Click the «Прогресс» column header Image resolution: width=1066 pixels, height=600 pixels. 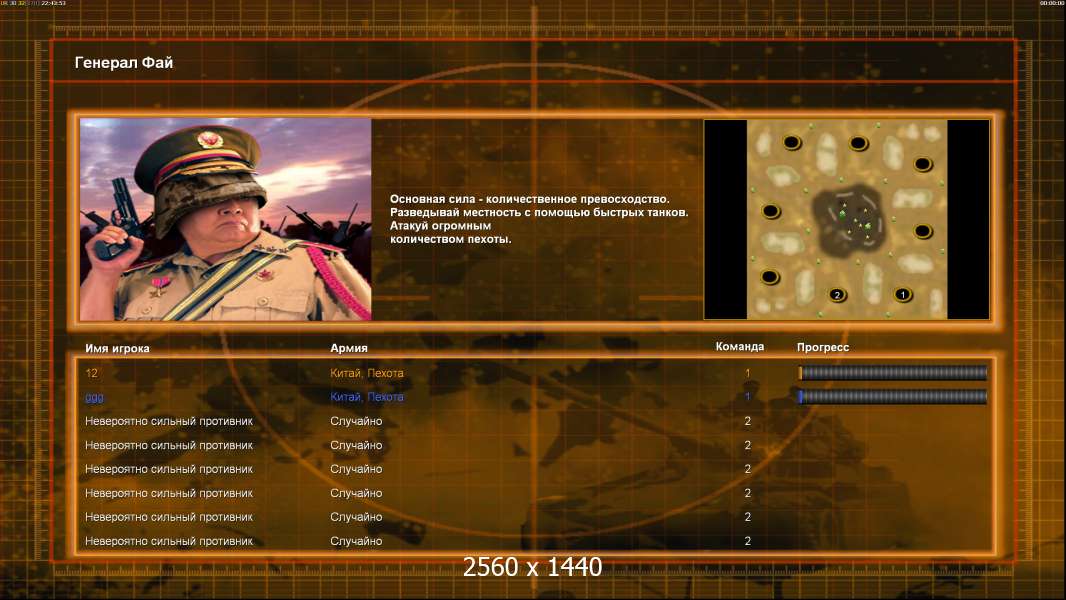tap(823, 347)
